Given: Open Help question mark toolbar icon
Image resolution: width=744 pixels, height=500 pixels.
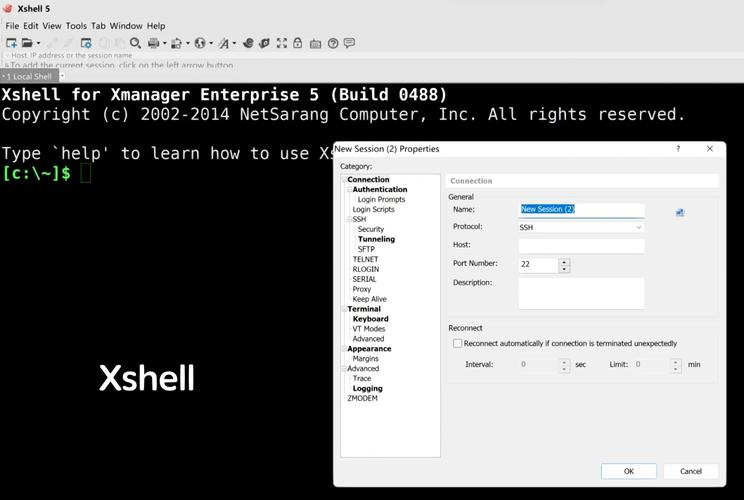Looking at the screenshot, I should (x=333, y=43).
